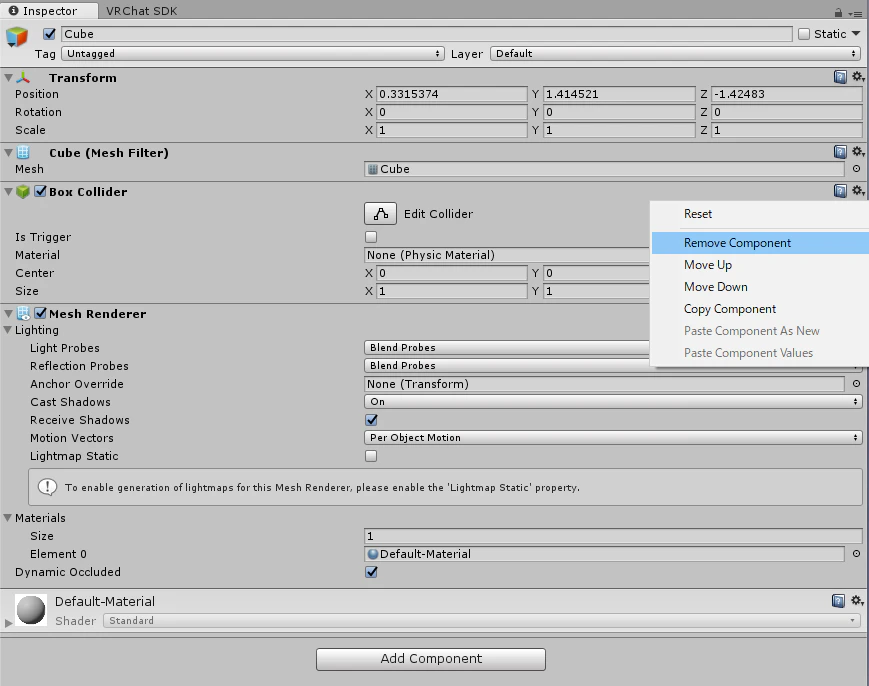Click the Cube GameObject icon

[17, 37]
